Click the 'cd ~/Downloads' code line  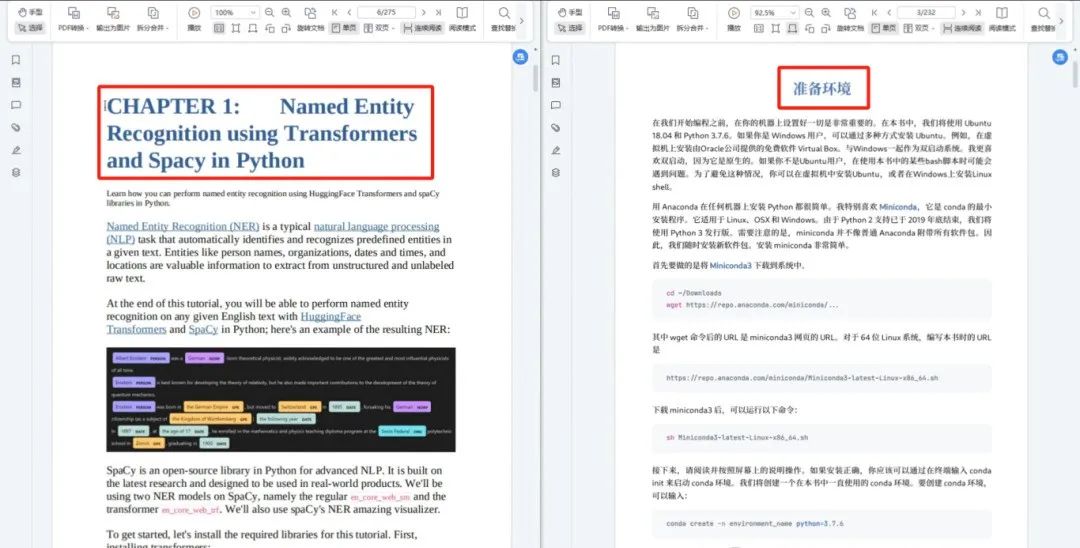pos(694,293)
